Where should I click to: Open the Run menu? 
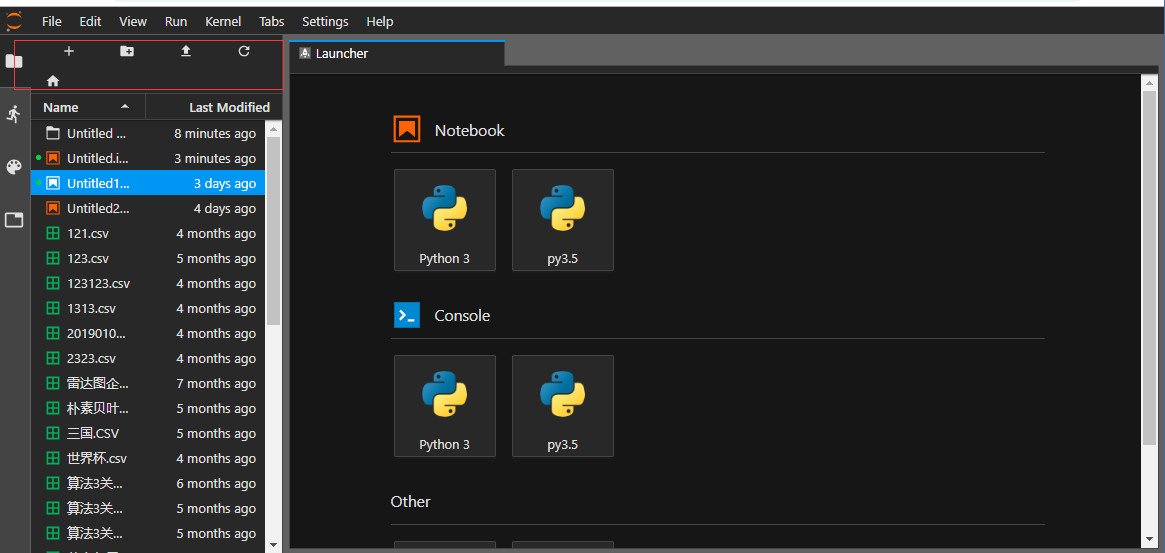[x=176, y=22]
